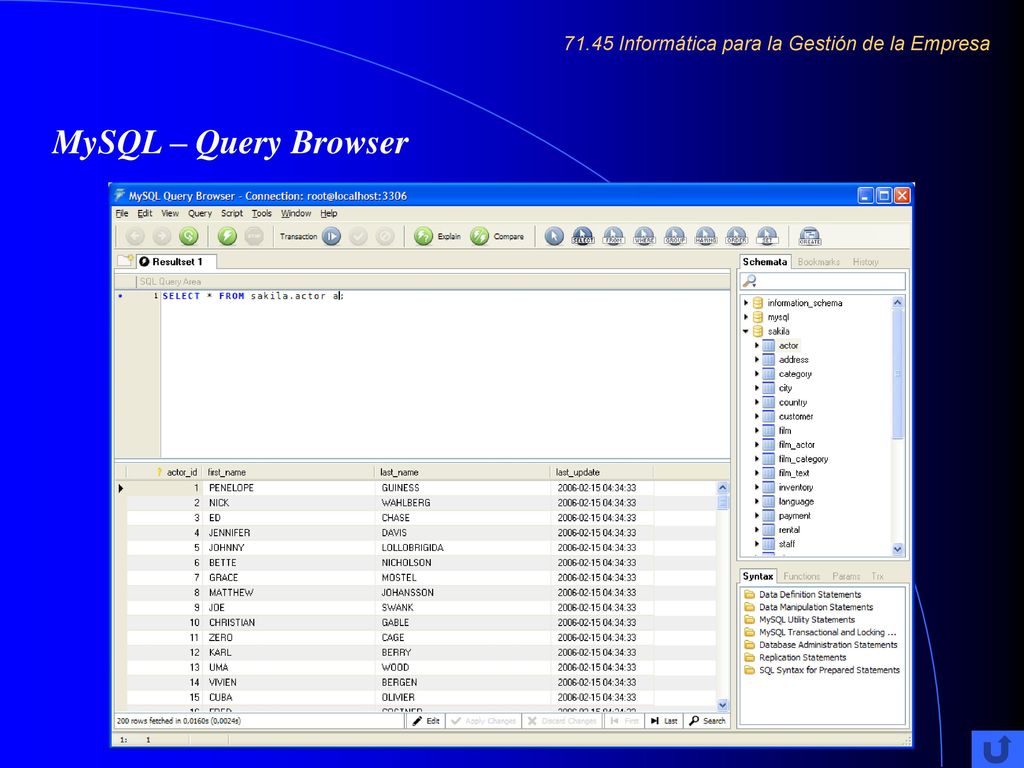Jump to the Last row button
The height and width of the screenshot is (768, 1024).
click(x=664, y=721)
